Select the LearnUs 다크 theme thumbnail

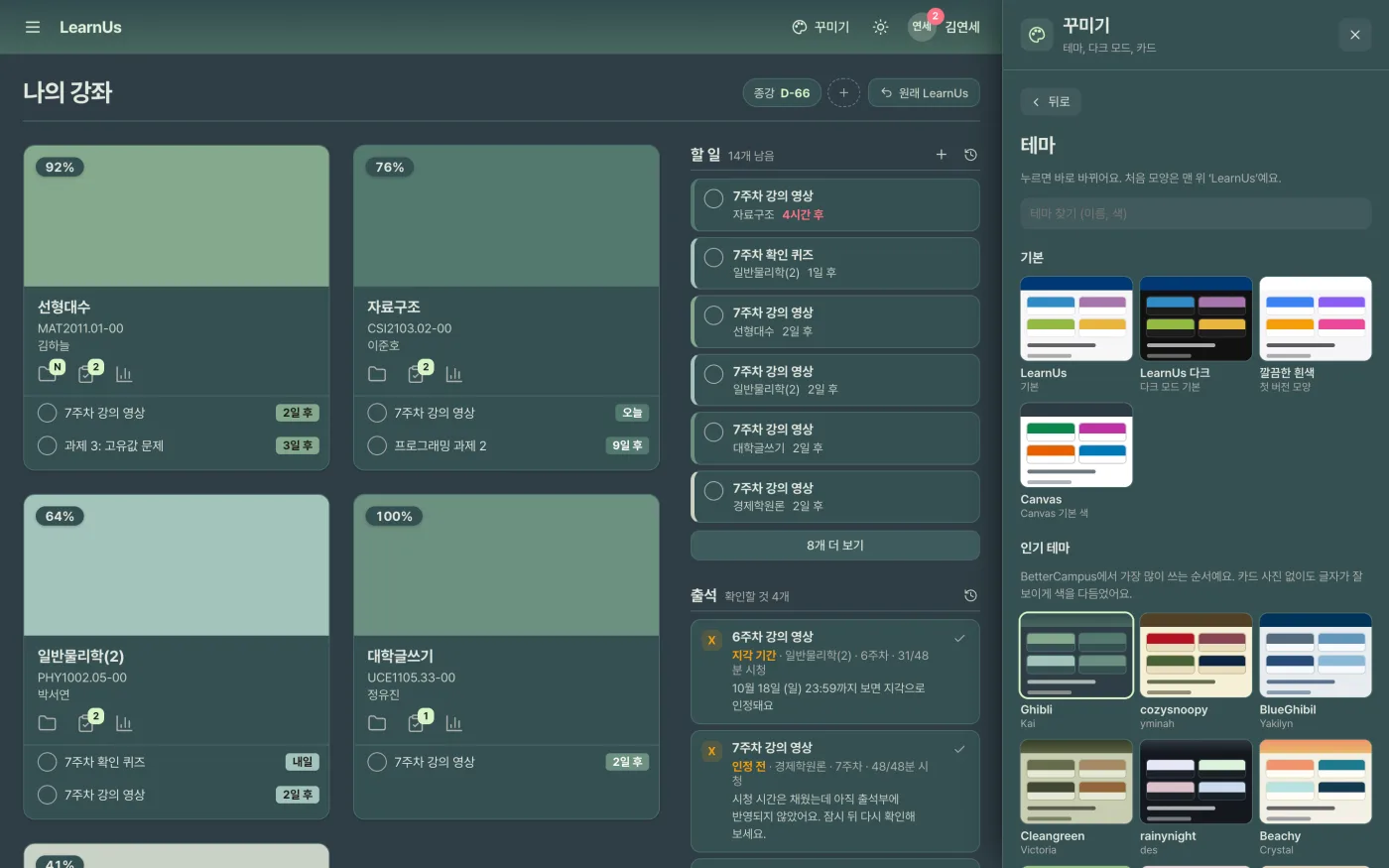coord(1196,318)
